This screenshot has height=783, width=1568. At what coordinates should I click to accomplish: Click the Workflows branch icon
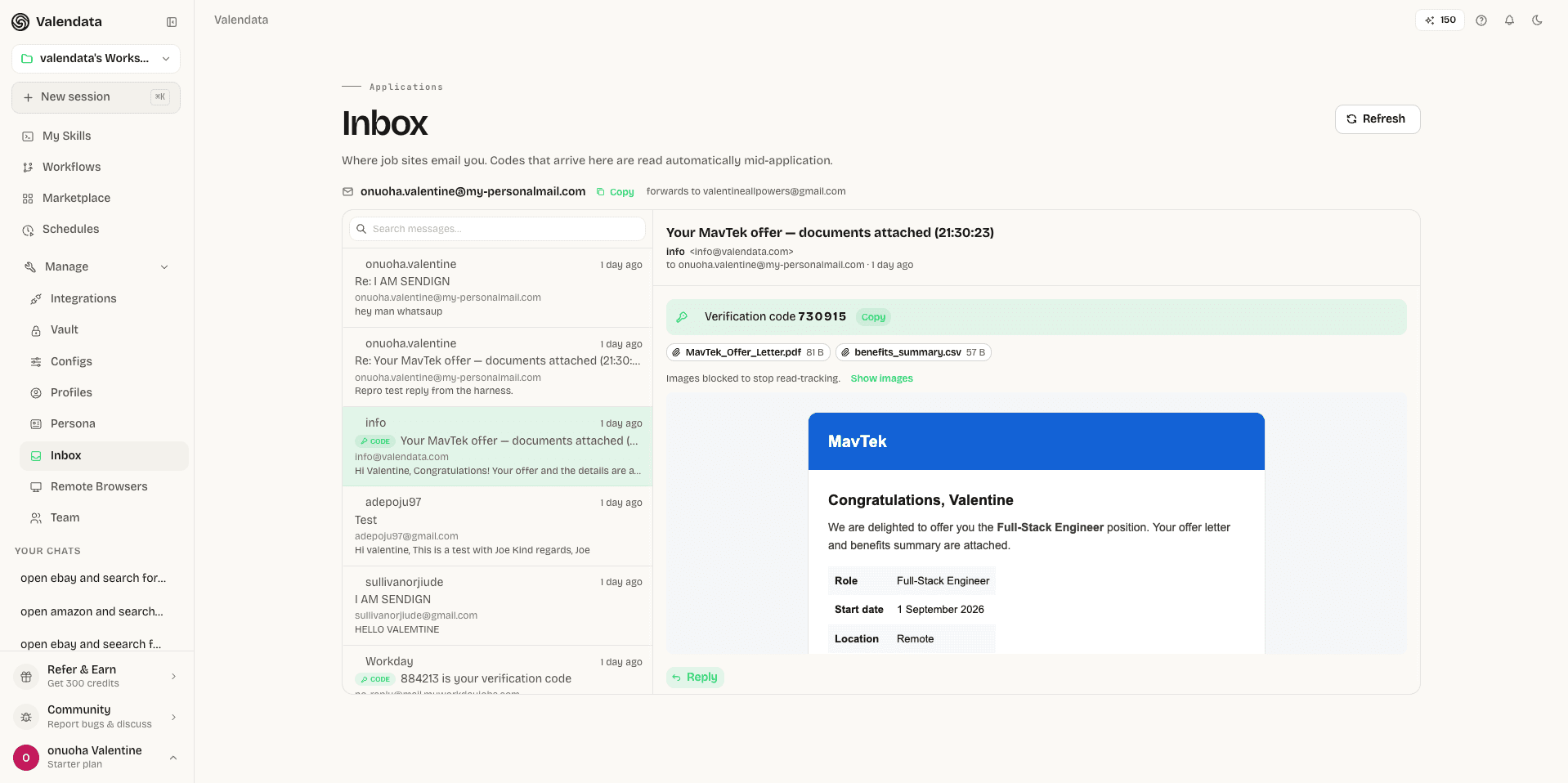(28, 168)
